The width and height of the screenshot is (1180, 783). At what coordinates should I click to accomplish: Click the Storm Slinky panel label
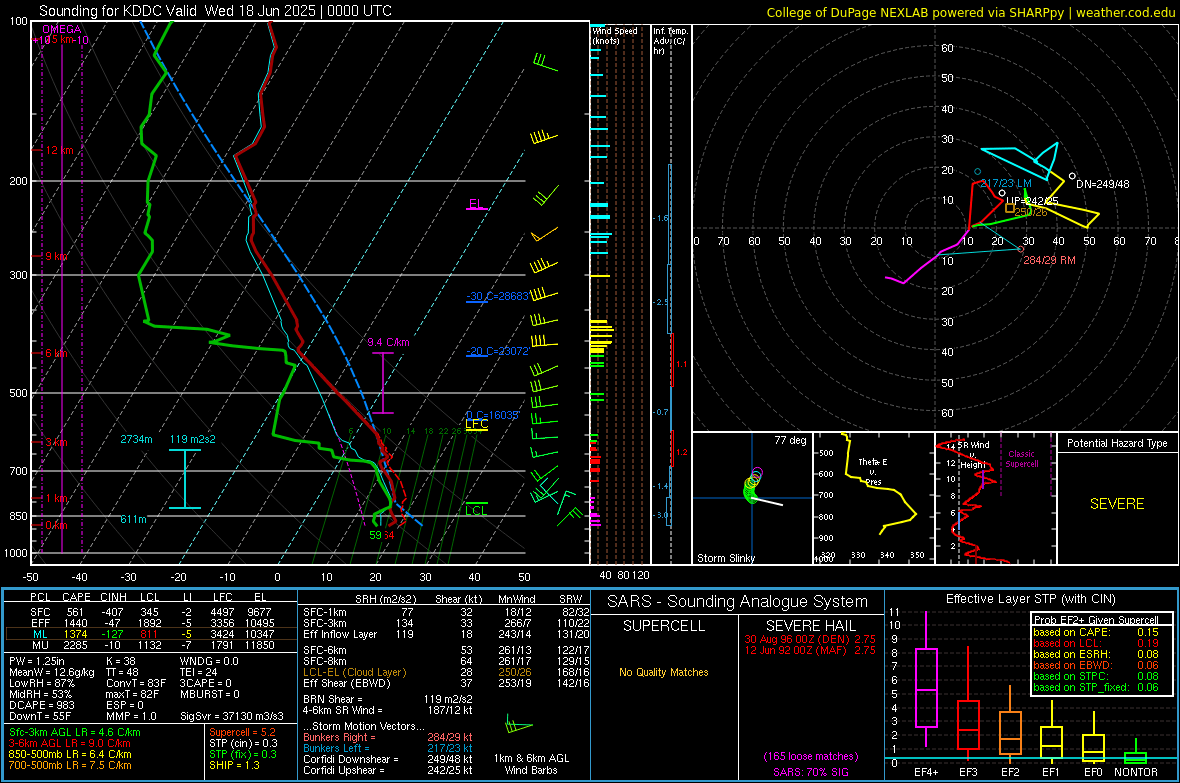(725, 558)
